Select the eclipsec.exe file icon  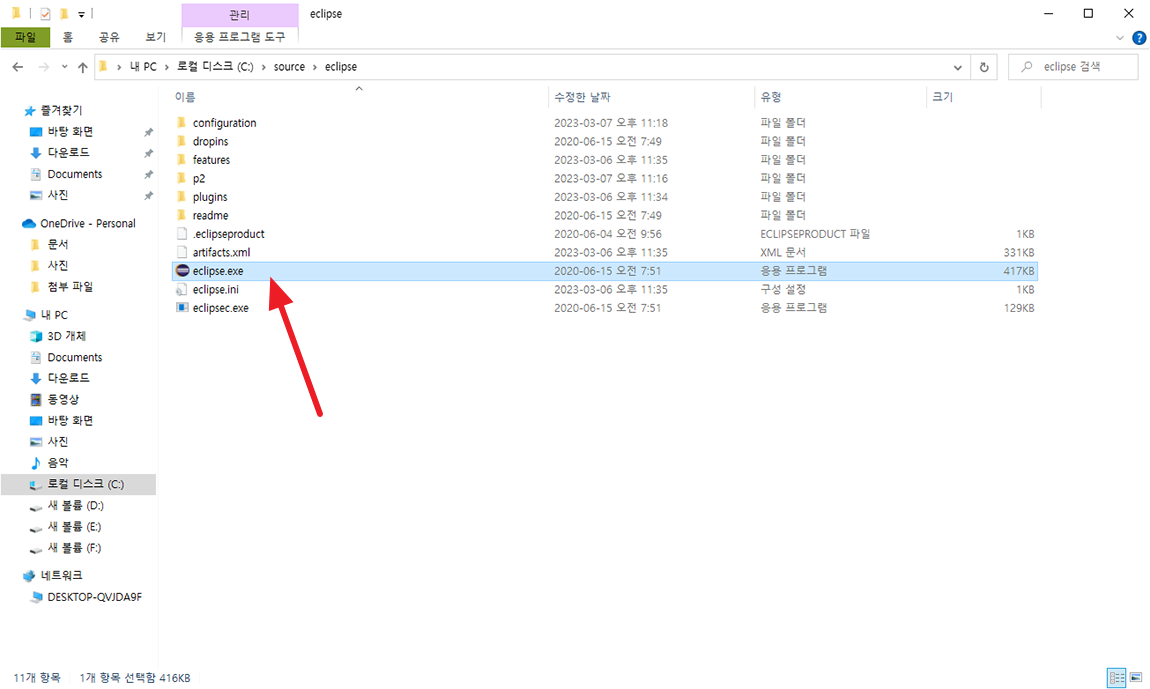pos(182,307)
